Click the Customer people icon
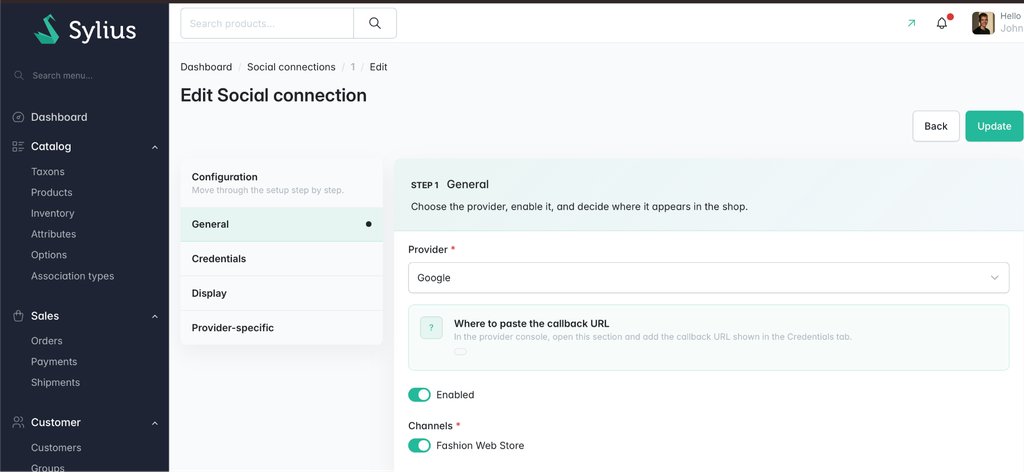Viewport: 1024px width, 472px height. tap(18, 422)
